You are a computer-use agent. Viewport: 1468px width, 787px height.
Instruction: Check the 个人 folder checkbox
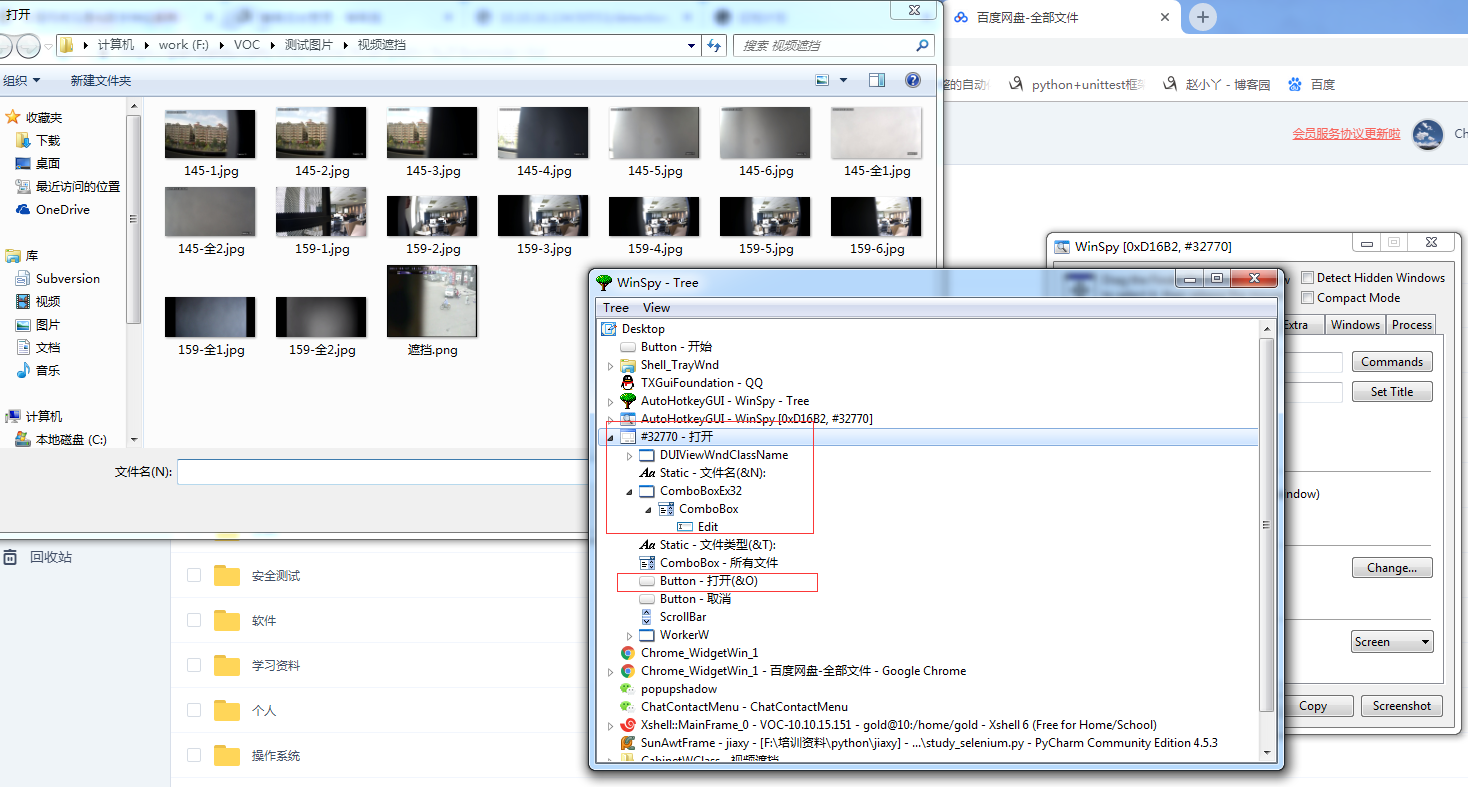tap(194, 710)
